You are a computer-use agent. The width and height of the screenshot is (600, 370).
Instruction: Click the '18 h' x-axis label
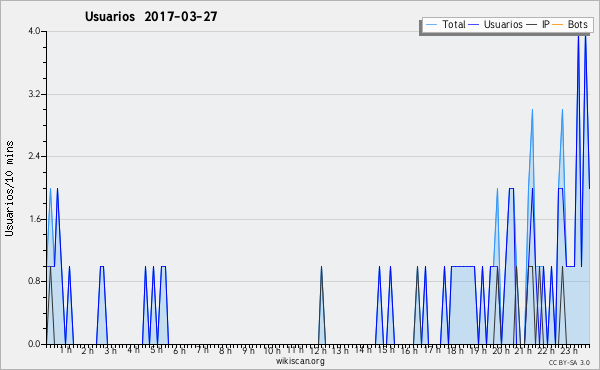click(455, 350)
